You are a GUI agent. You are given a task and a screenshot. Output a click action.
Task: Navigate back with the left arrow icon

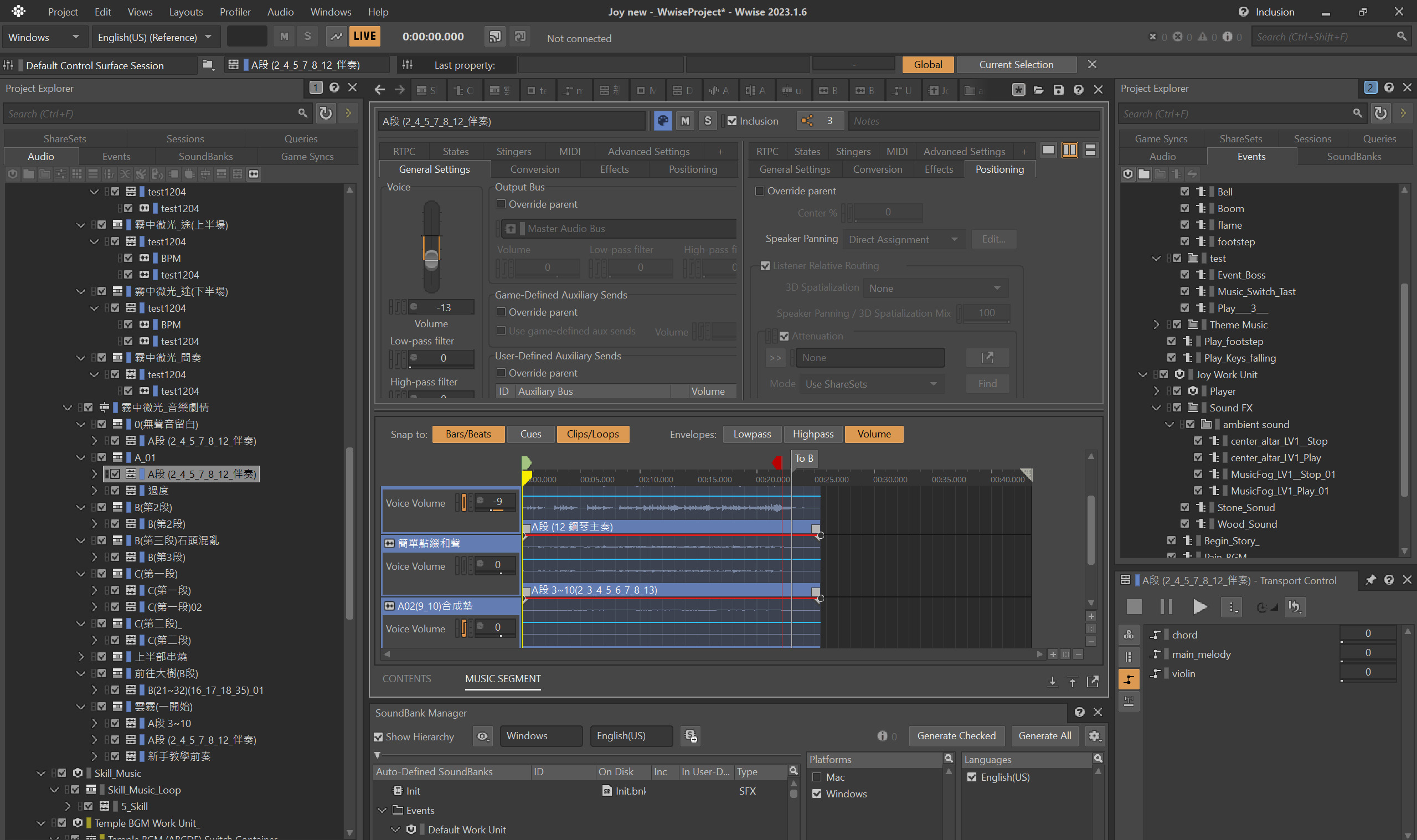pos(380,90)
